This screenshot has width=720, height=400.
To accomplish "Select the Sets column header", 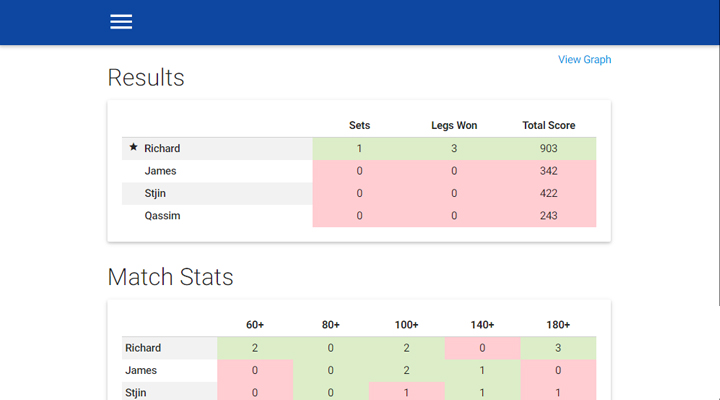I will [359, 125].
